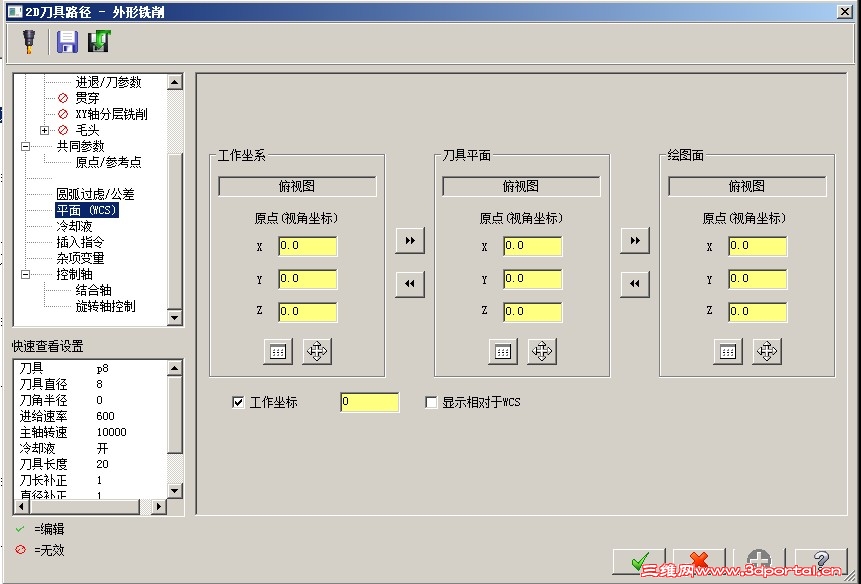Open view selection grid icon in 刀具平面
The image size is (861, 584).
coord(503,351)
